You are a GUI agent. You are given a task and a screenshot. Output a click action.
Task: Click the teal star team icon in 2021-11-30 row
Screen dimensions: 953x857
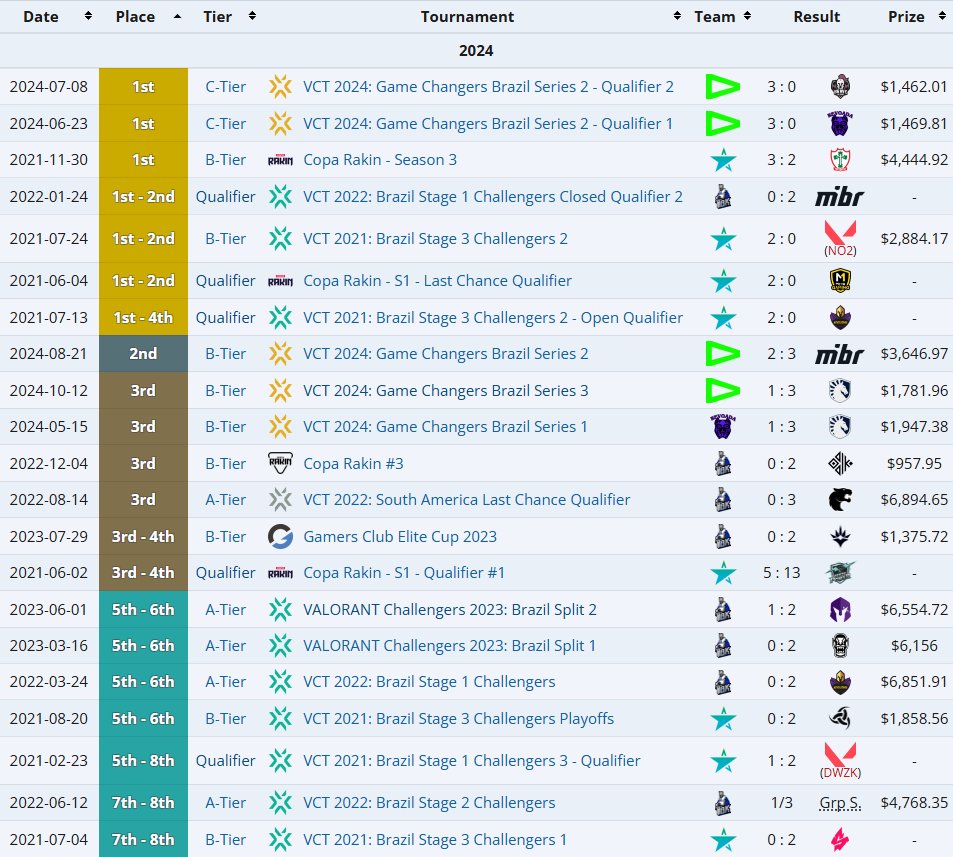pos(723,160)
